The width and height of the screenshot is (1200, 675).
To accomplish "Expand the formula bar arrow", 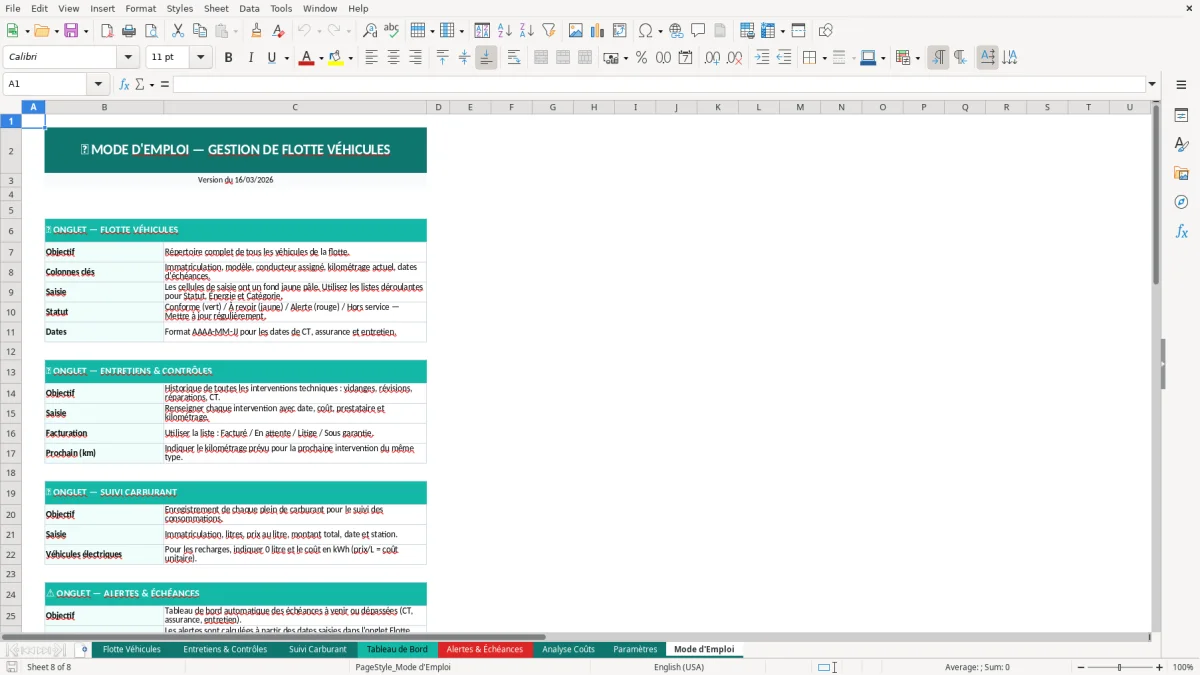I will (1152, 84).
